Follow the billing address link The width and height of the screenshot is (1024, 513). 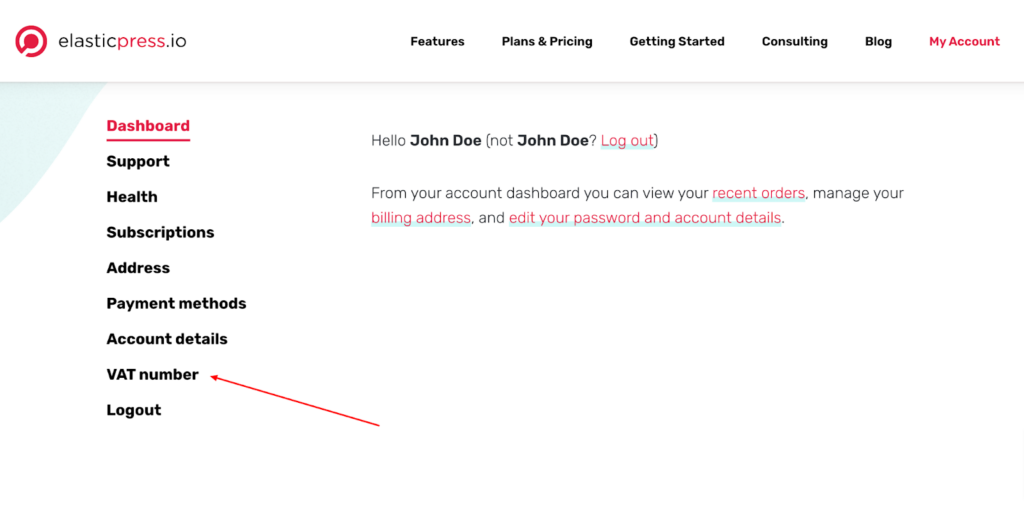click(421, 217)
